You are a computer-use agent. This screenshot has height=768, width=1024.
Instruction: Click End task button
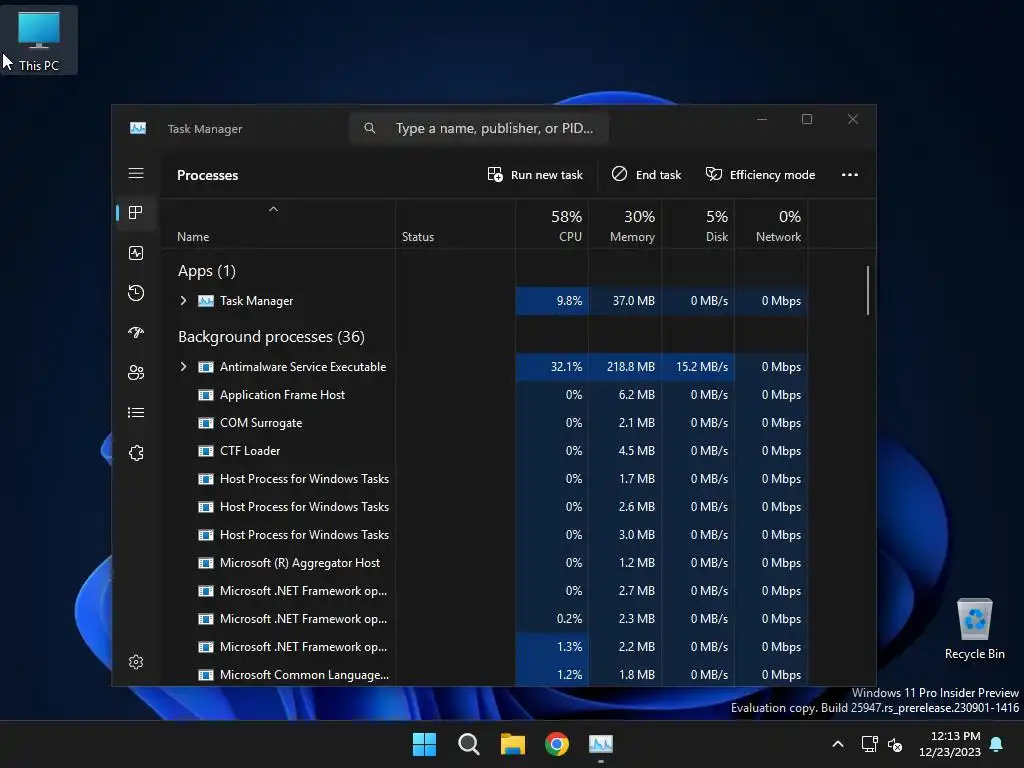click(x=646, y=174)
